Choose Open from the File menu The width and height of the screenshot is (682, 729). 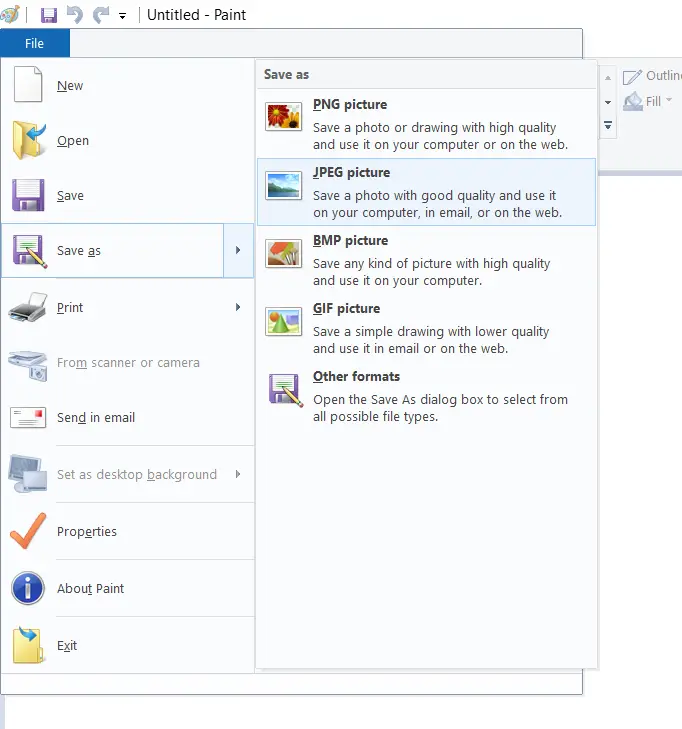point(127,140)
